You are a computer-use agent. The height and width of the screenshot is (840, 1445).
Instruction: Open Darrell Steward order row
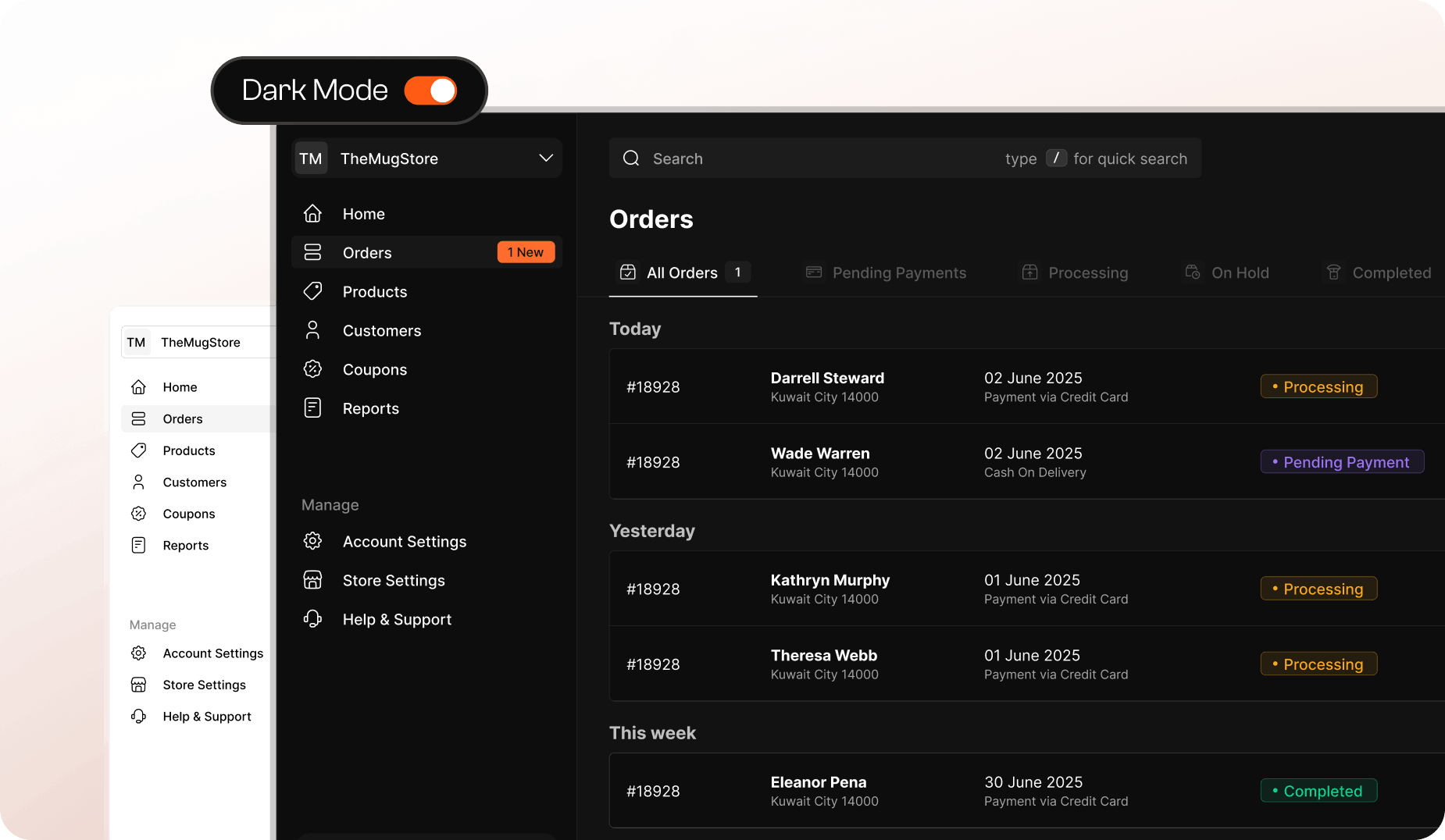coord(1026,386)
